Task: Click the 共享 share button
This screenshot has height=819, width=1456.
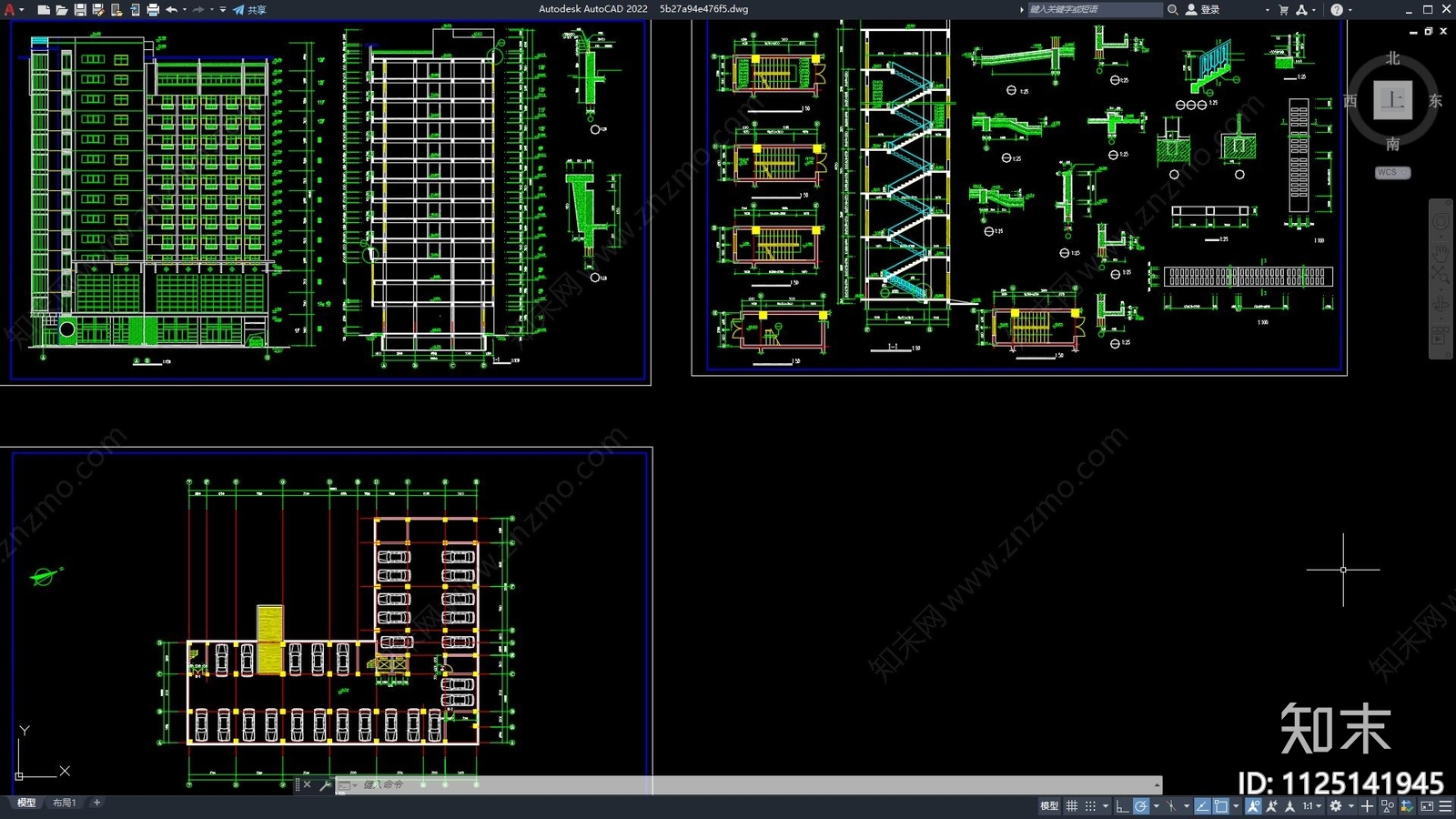Action: 249,9
